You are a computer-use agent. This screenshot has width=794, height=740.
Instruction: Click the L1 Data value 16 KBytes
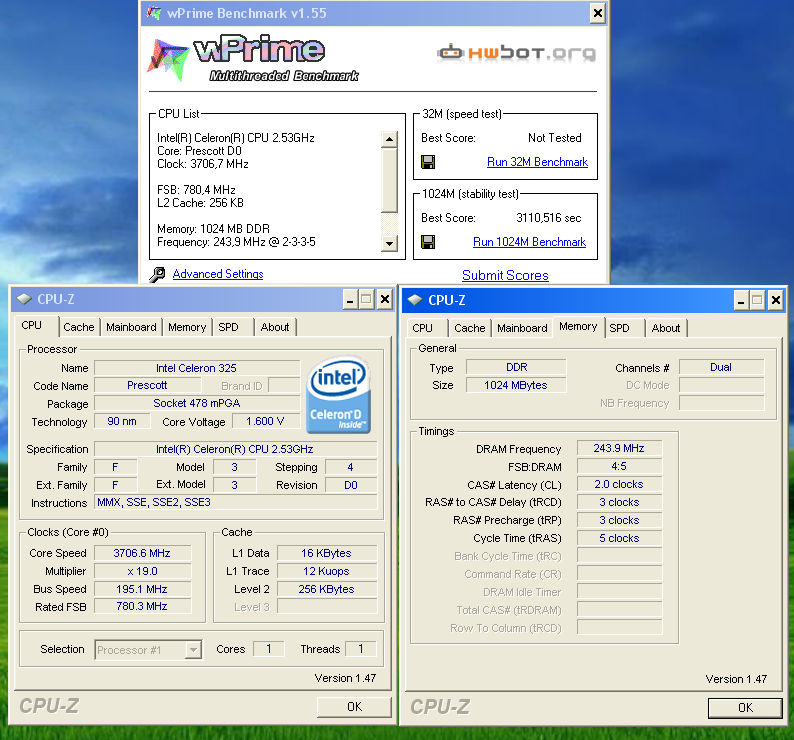click(x=327, y=553)
